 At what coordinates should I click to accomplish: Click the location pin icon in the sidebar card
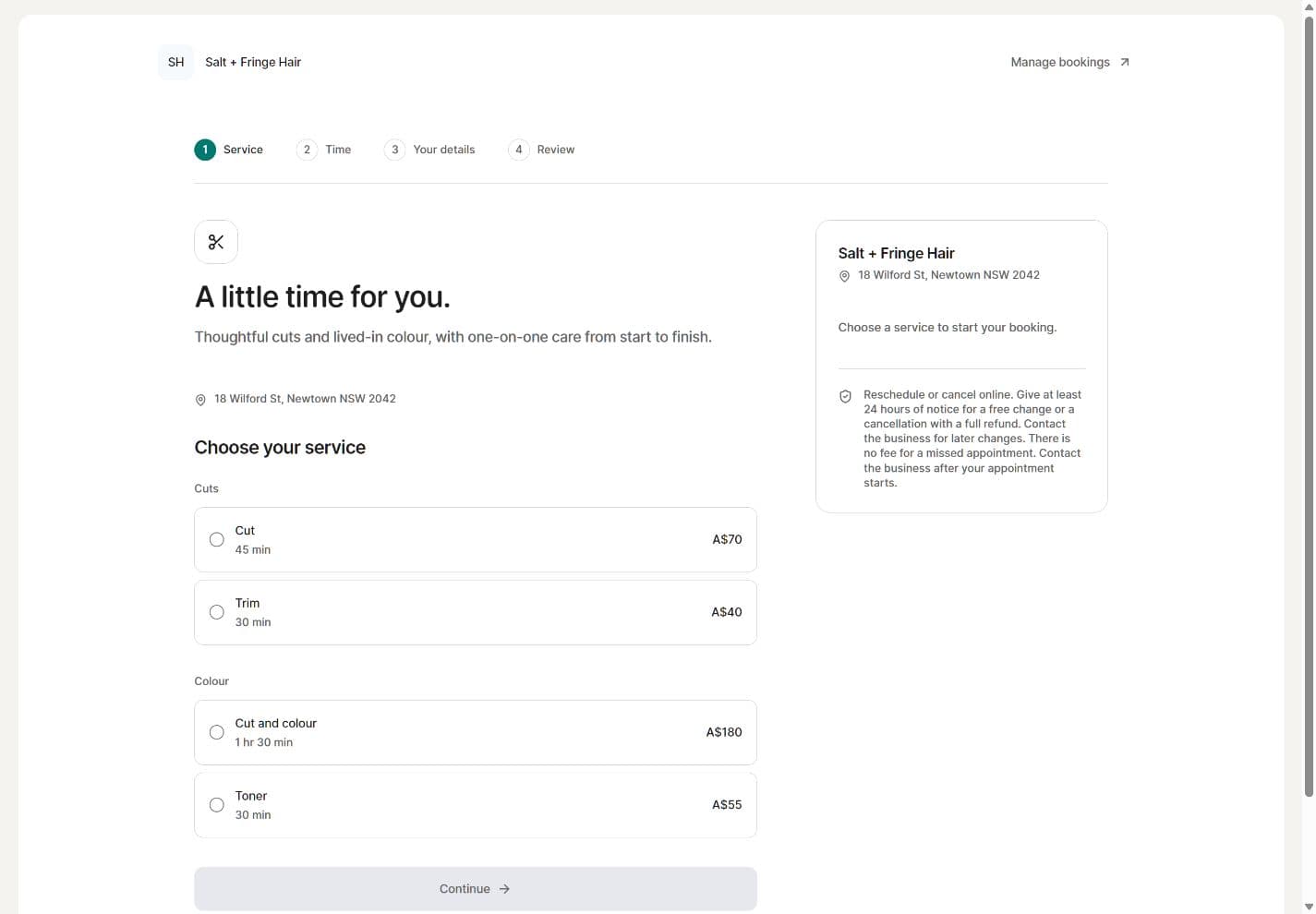(844, 276)
